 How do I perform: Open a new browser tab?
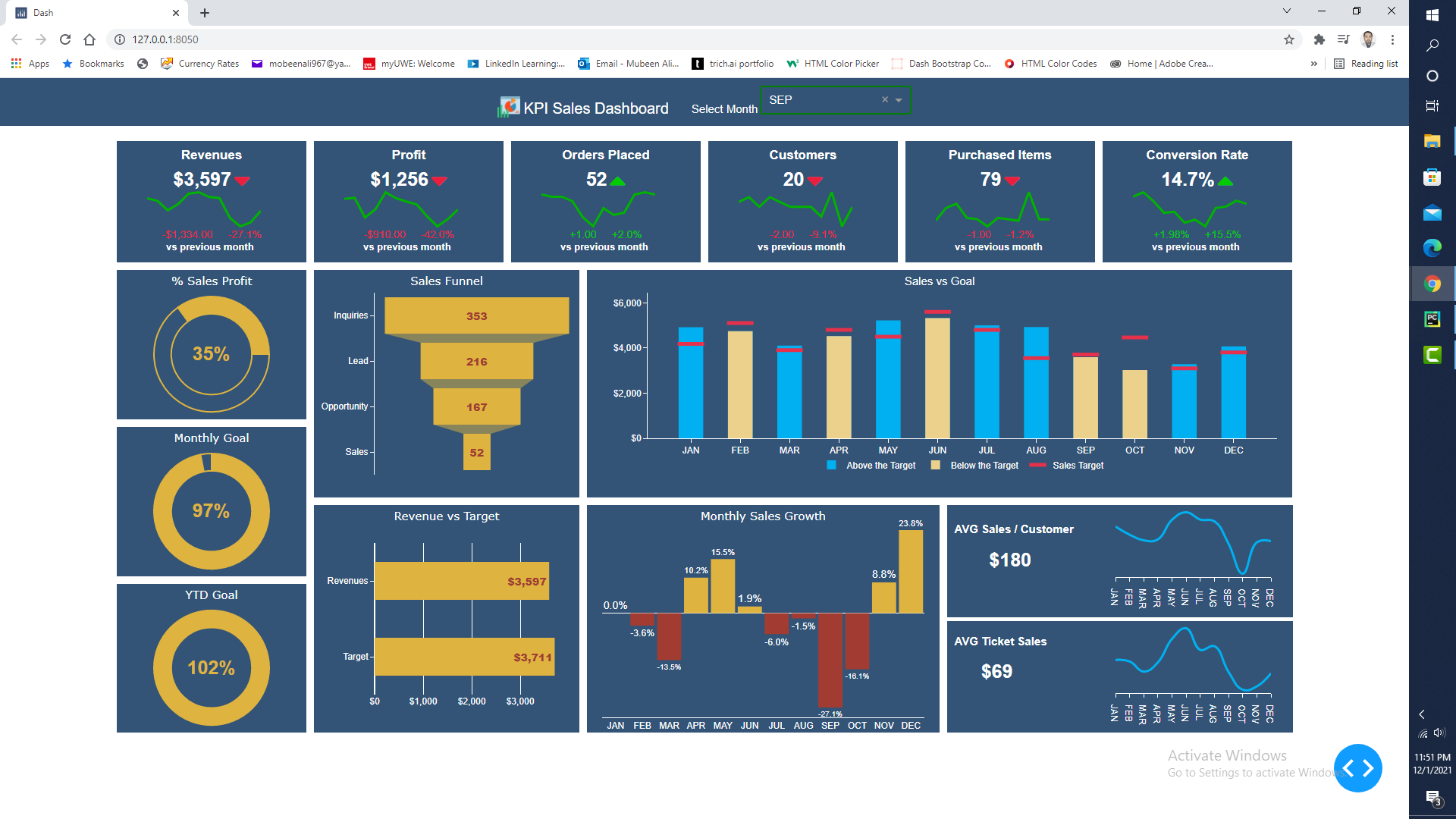tap(205, 13)
